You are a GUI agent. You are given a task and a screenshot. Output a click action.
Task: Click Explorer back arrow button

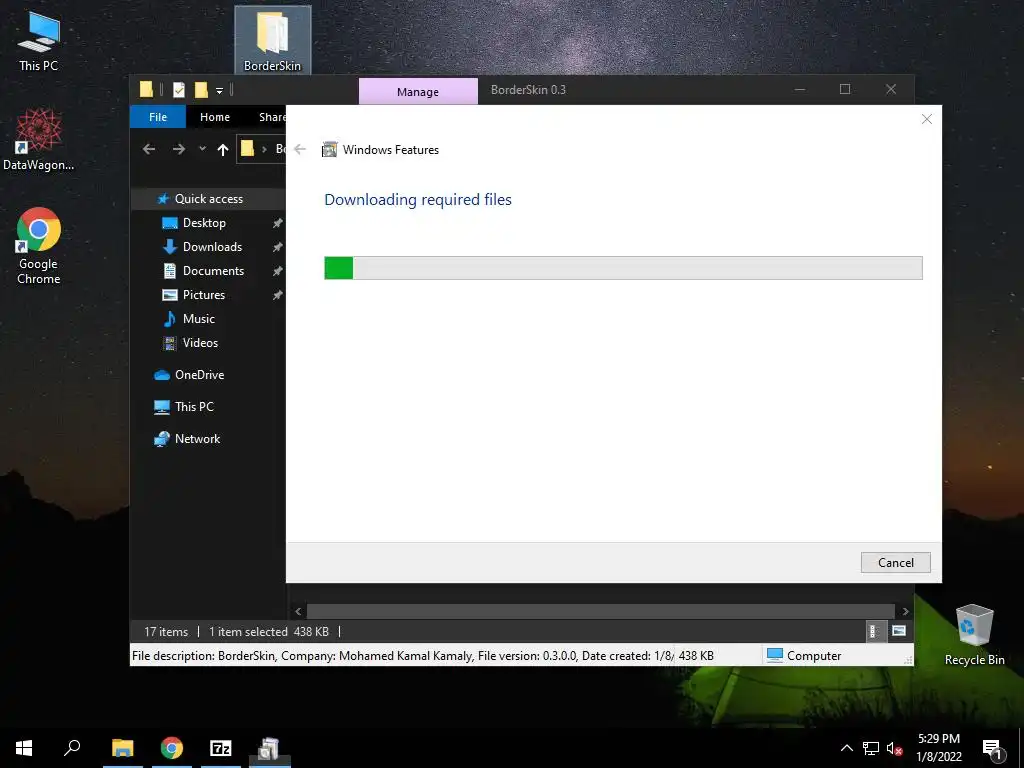point(149,150)
